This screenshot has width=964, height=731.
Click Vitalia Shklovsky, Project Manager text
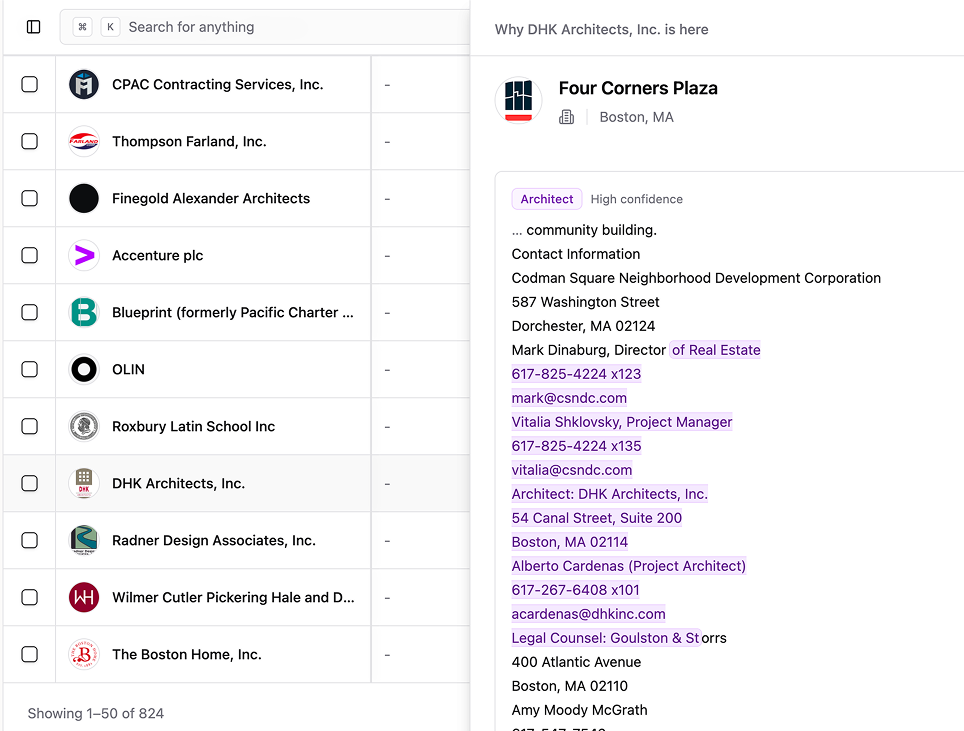point(622,422)
